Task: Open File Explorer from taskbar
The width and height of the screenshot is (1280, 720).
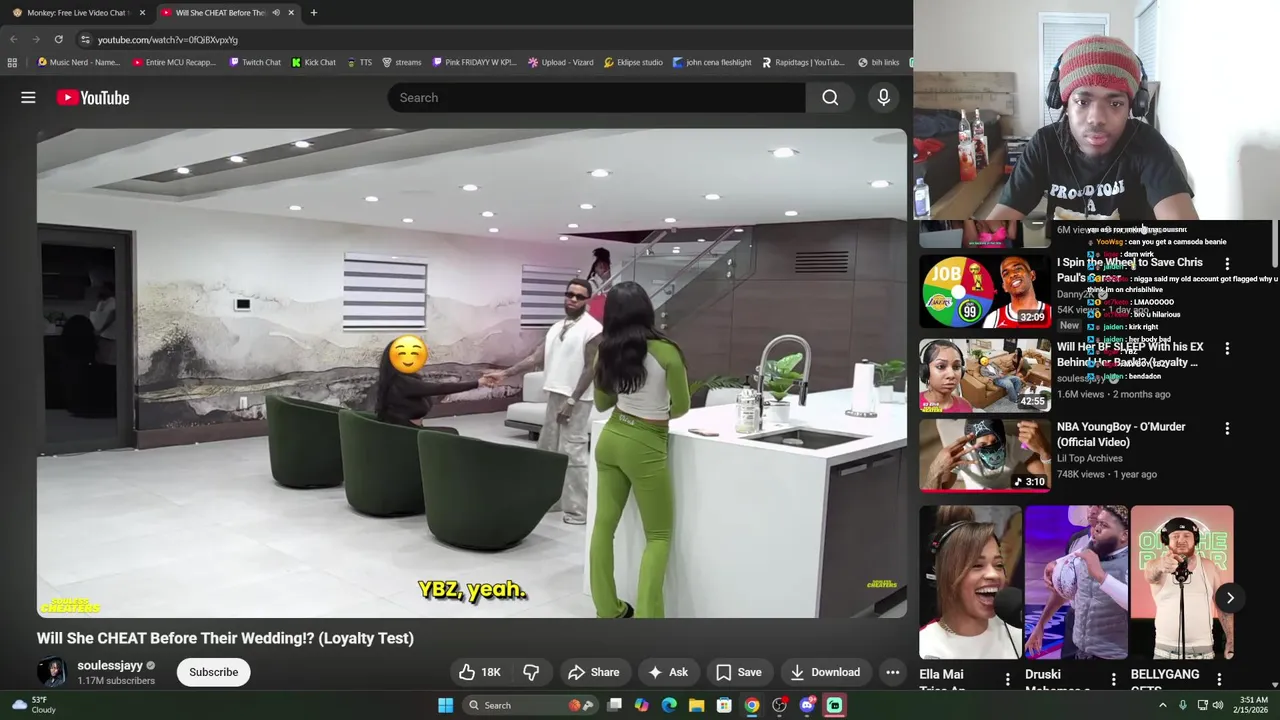Action: point(696,705)
